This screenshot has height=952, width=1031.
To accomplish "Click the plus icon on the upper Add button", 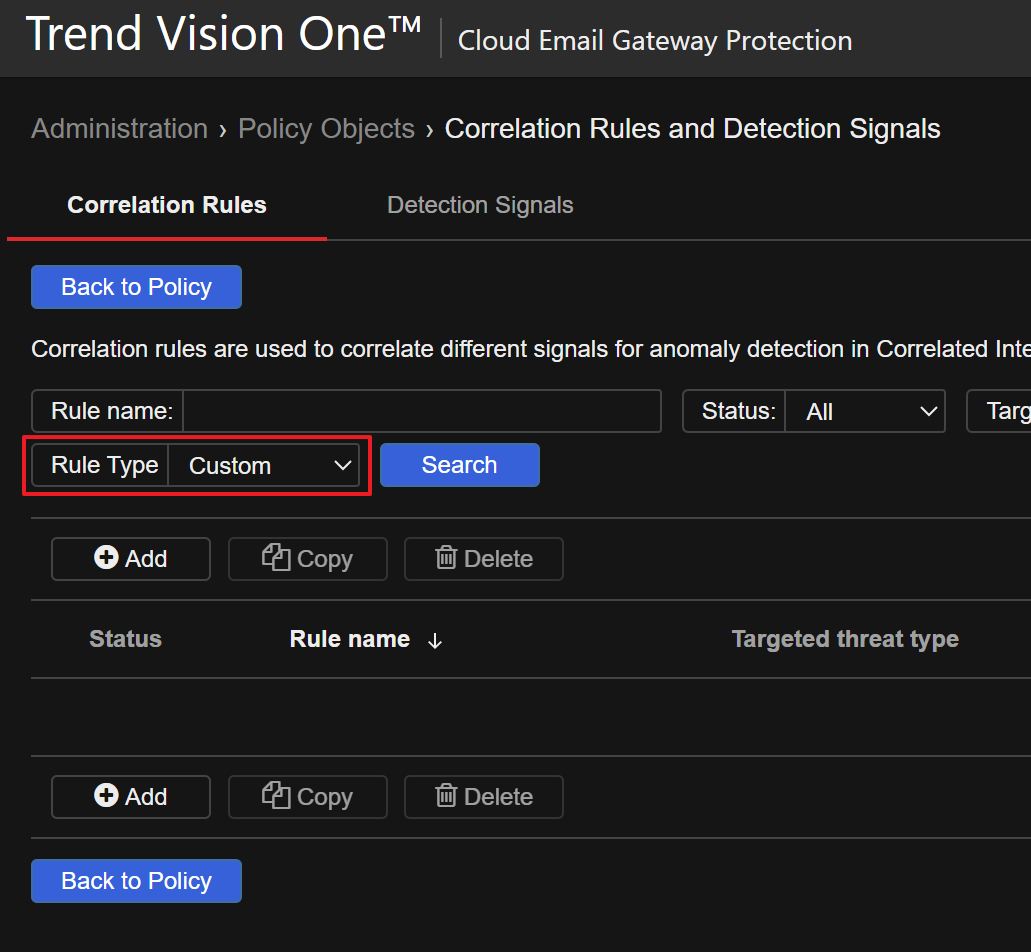I will (106, 558).
